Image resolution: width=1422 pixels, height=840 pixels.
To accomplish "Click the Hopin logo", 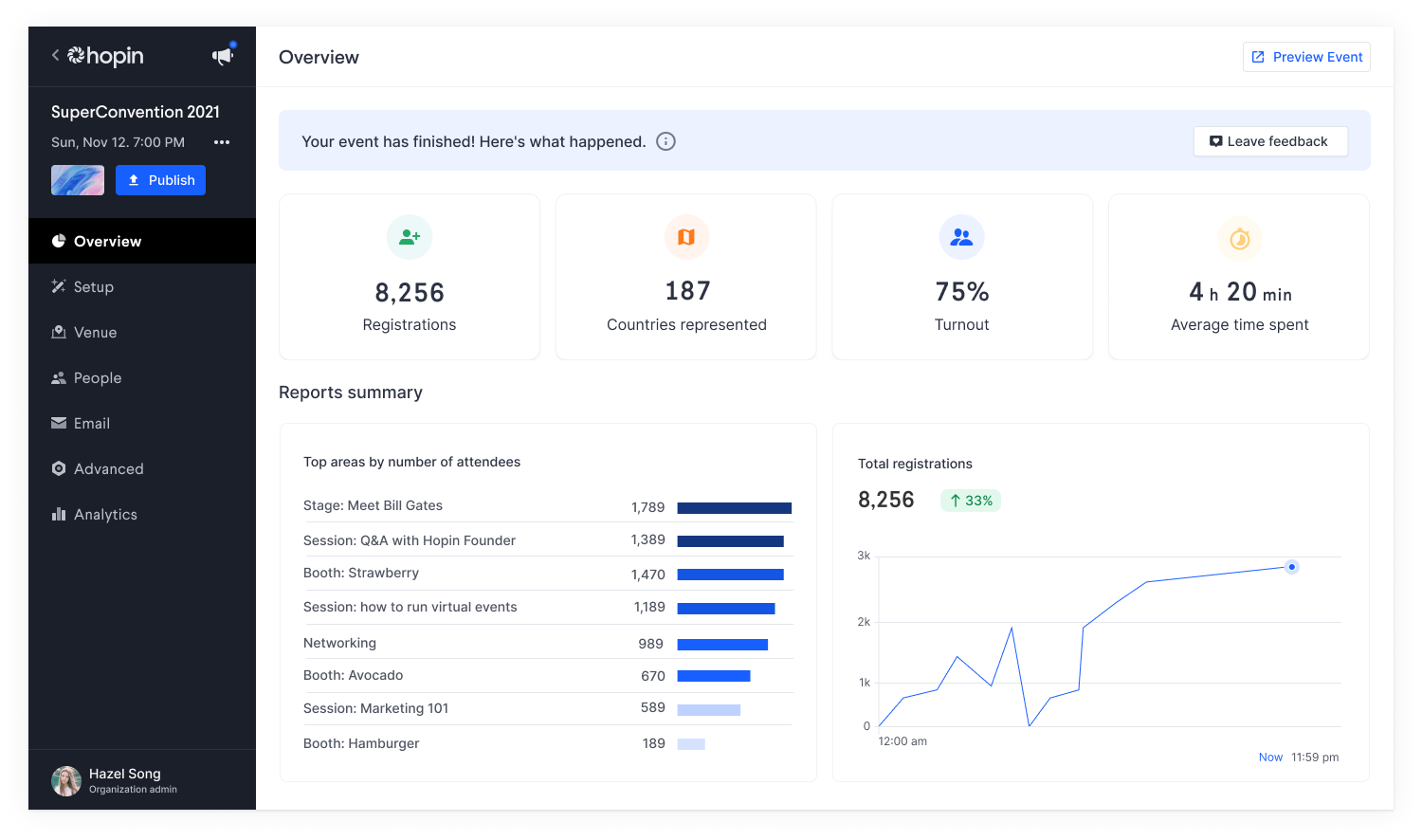I will (104, 55).
